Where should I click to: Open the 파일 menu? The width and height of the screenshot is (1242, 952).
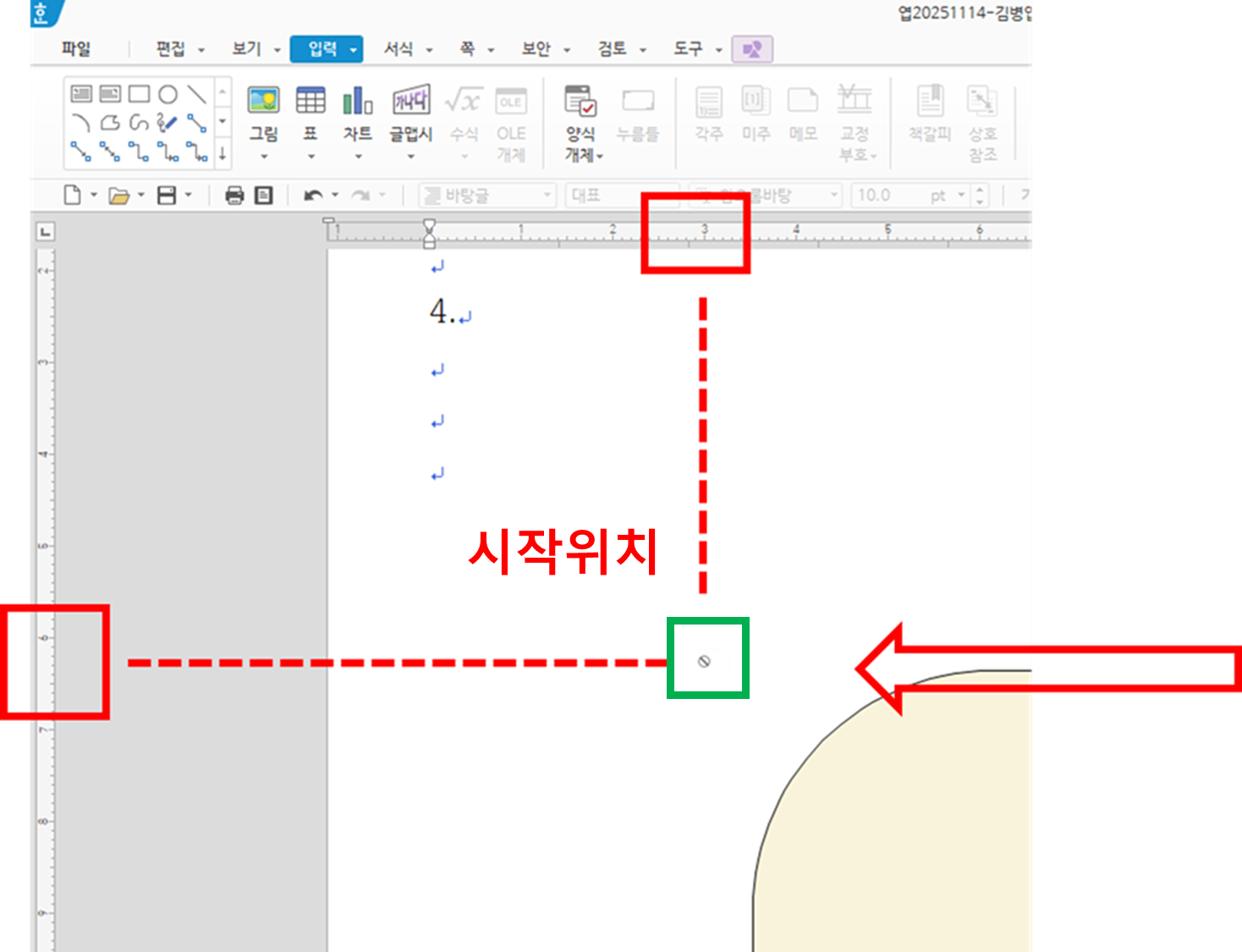point(75,49)
